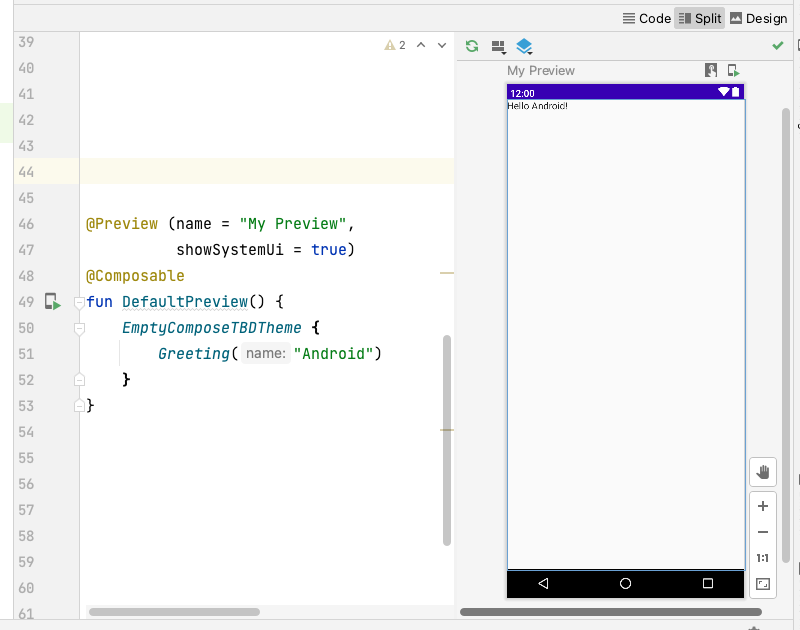Open the preview layout grid dropdown
Screen dimensions: 800x630
click(498, 46)
